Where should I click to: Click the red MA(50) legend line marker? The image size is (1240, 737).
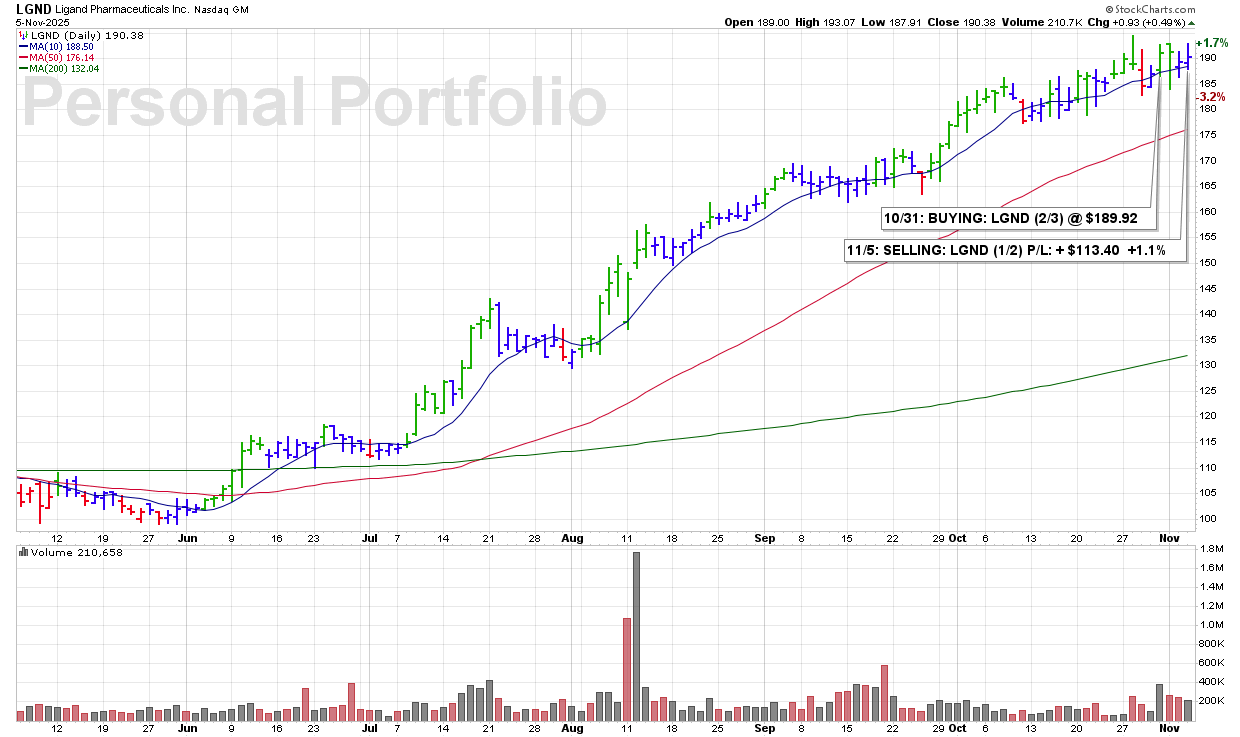click(22, 57)
